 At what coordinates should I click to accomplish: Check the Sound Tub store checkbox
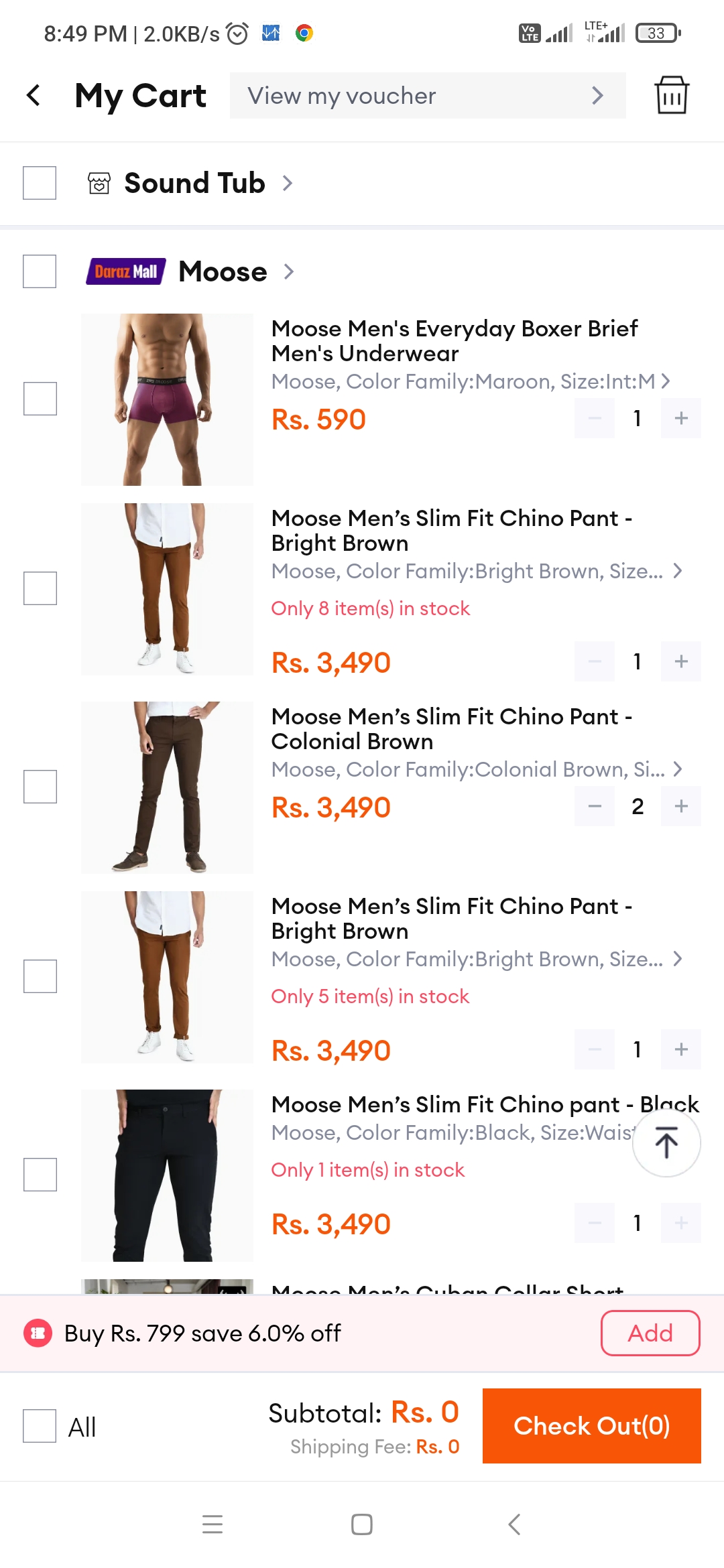tap(40, 183)
